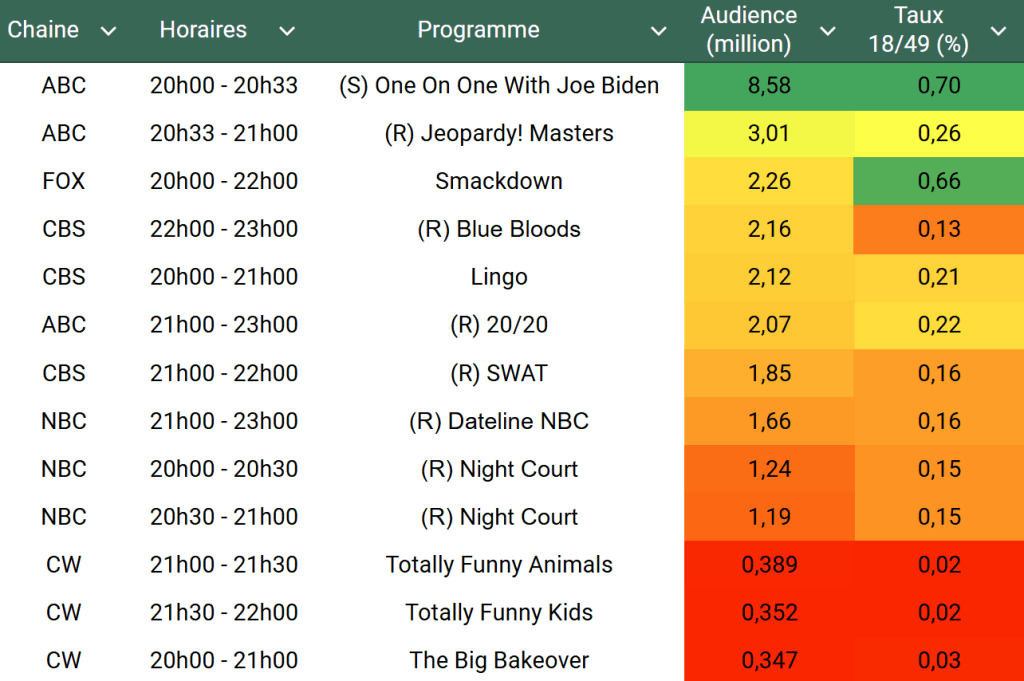Select the green 8,58 audience cell
The width and height of the screenshot is (1024, 681).
coord(769,86)
